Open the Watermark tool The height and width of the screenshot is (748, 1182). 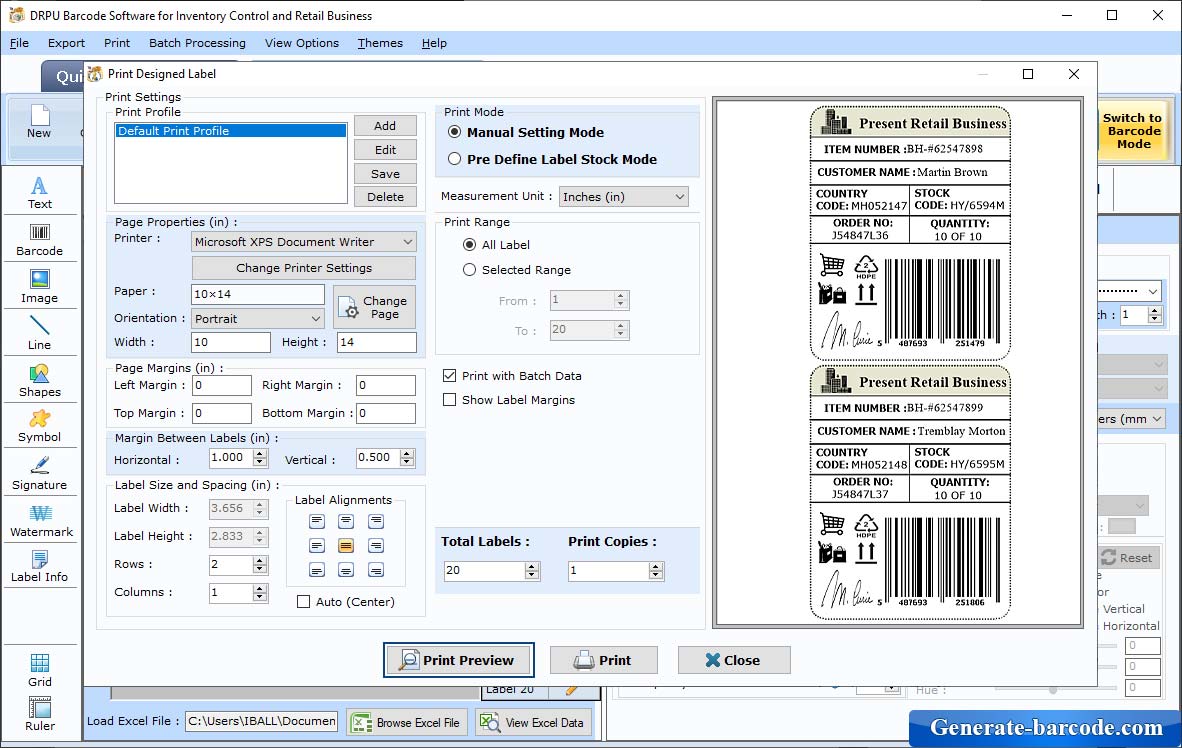[41, 521]
